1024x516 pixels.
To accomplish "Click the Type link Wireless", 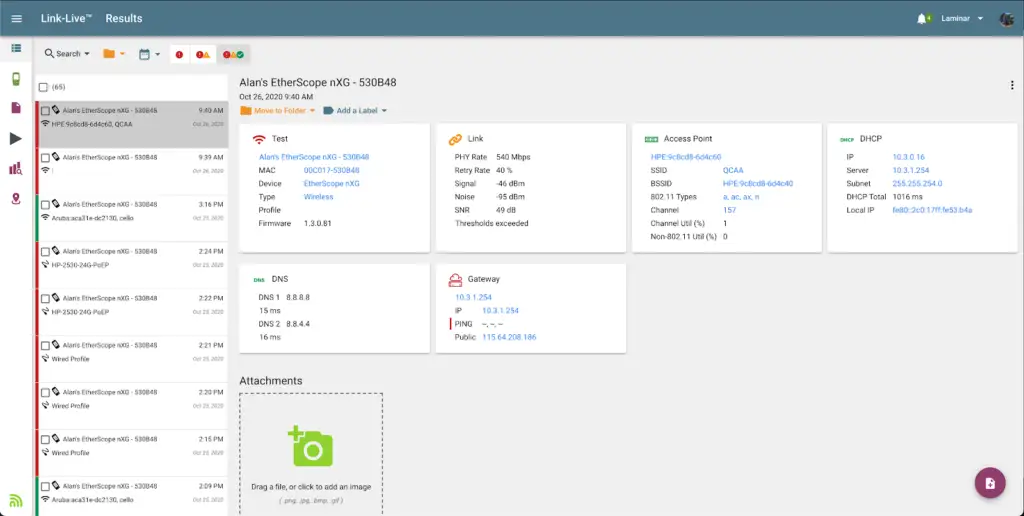I will [318, 197].
